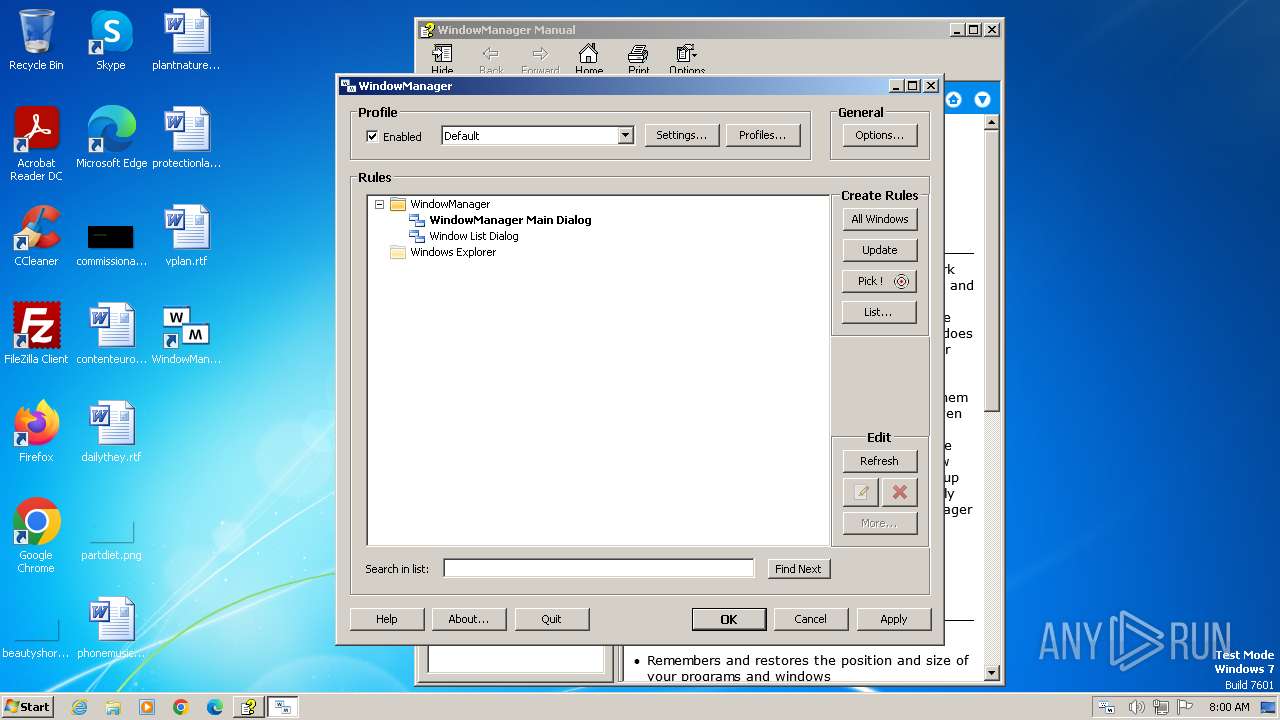Select Window List Dialog rule
Viewport: 1280px width, 720px height.
473,236
